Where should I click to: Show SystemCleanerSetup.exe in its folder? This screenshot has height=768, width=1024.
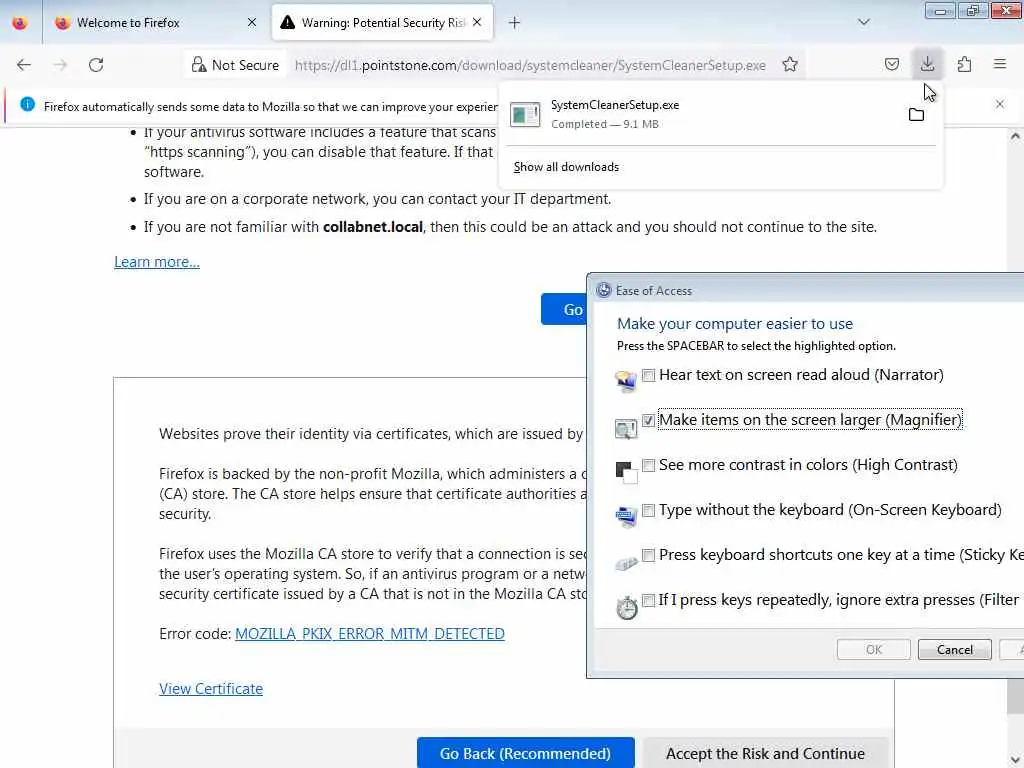click(916, 115)
